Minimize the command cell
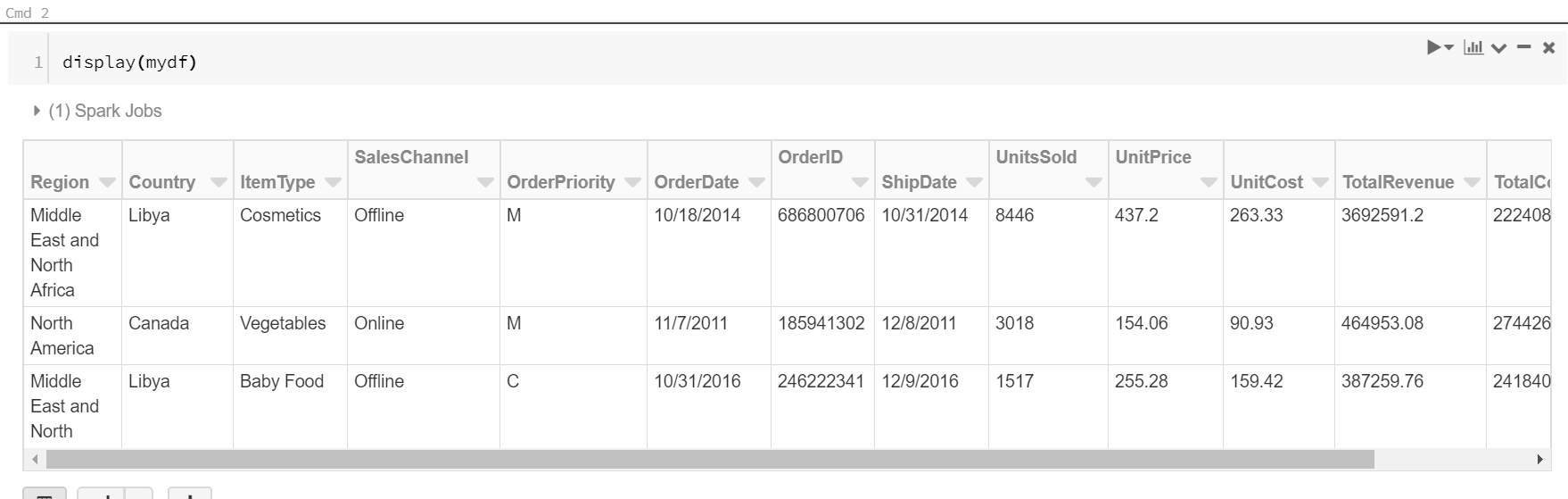The height and width of the screenshot is (499, 1568). click(1524, 47)
